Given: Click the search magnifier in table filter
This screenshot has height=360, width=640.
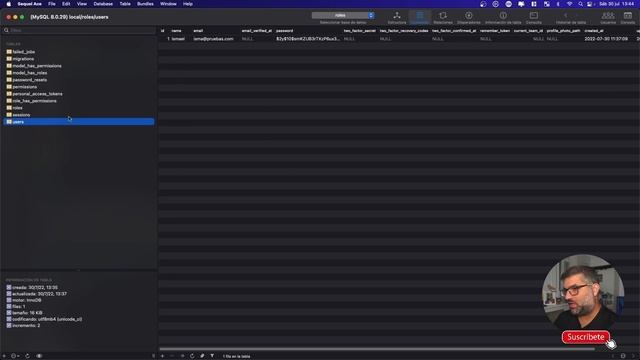Looking at the screenshot, I should (6, 30).
